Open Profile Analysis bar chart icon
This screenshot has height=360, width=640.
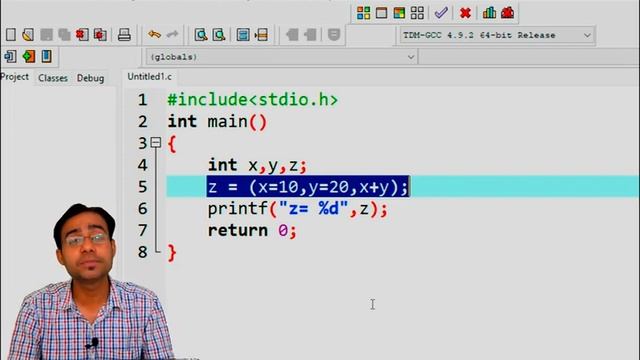point(489,13)
